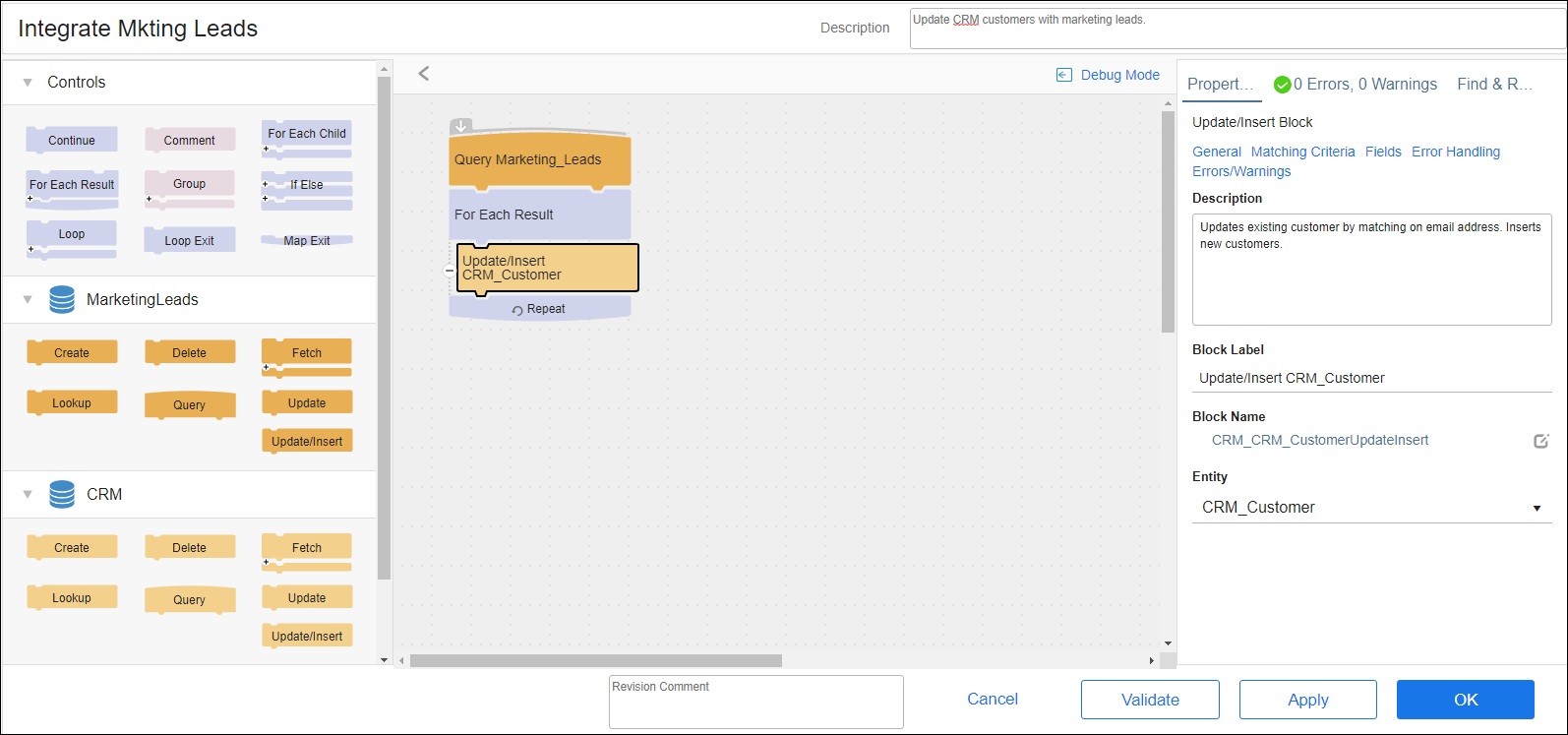Select the MarketingLeads Fetch block
Image resolution: width=1568 pixels, height=735 pixels.
point(307,353)
